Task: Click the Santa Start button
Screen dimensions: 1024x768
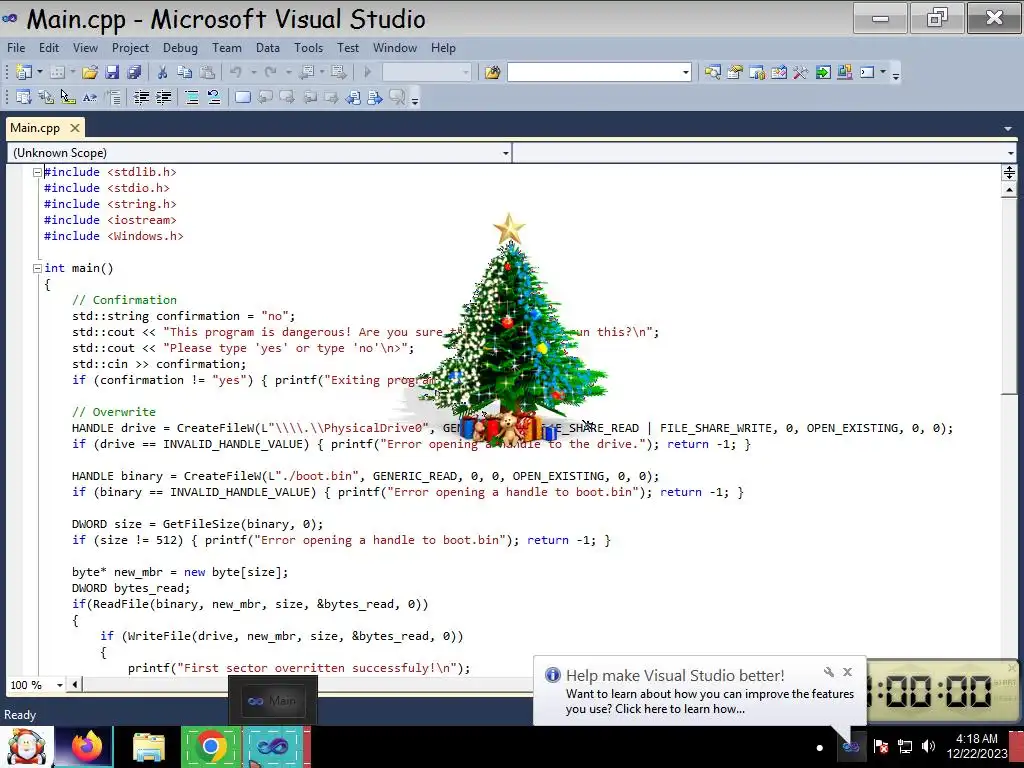Action: pos(26,747)
